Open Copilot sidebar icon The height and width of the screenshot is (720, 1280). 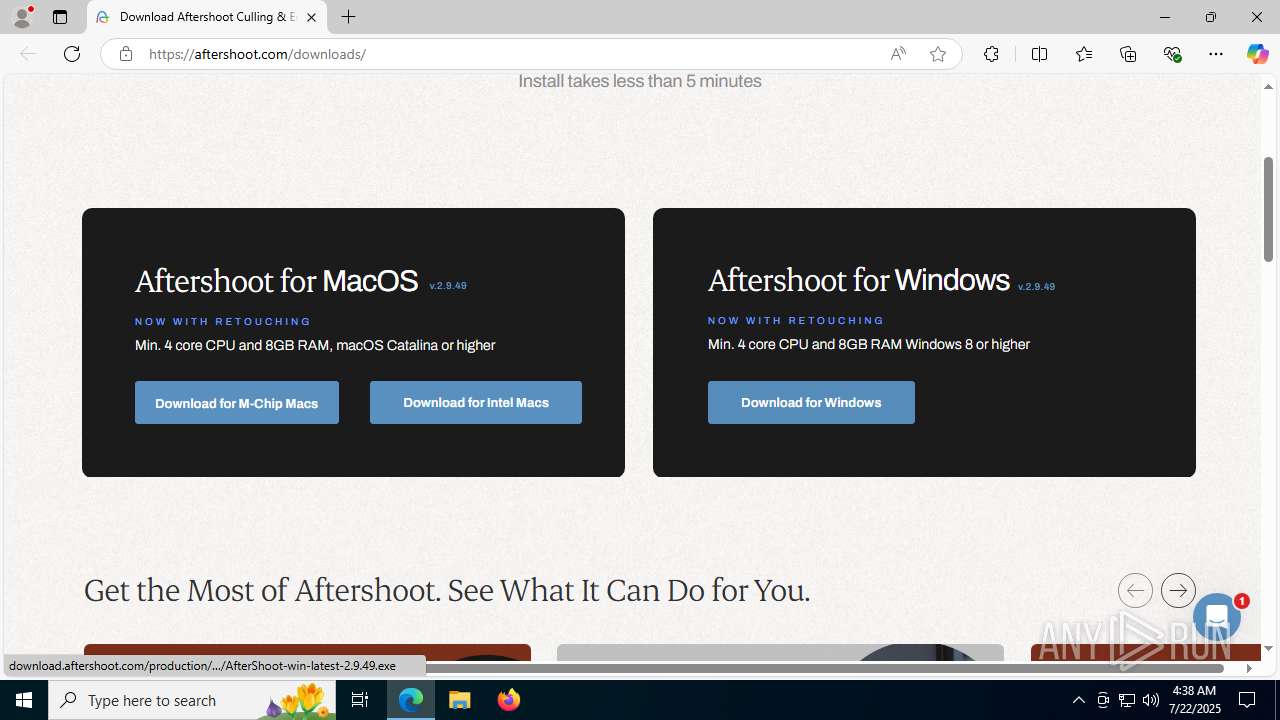coord(1257,54)
